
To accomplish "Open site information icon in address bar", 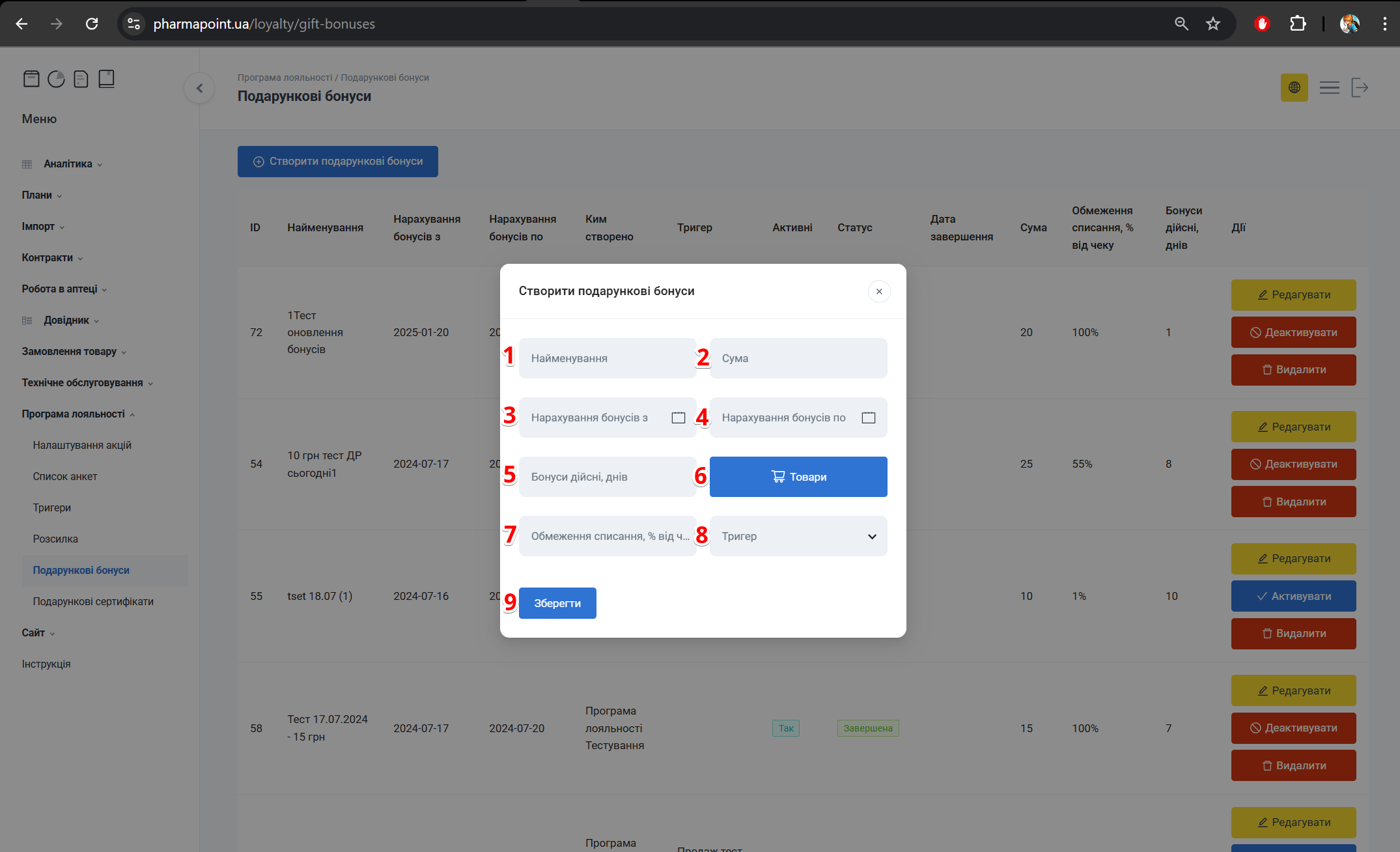I will click(x=133, y=24).
